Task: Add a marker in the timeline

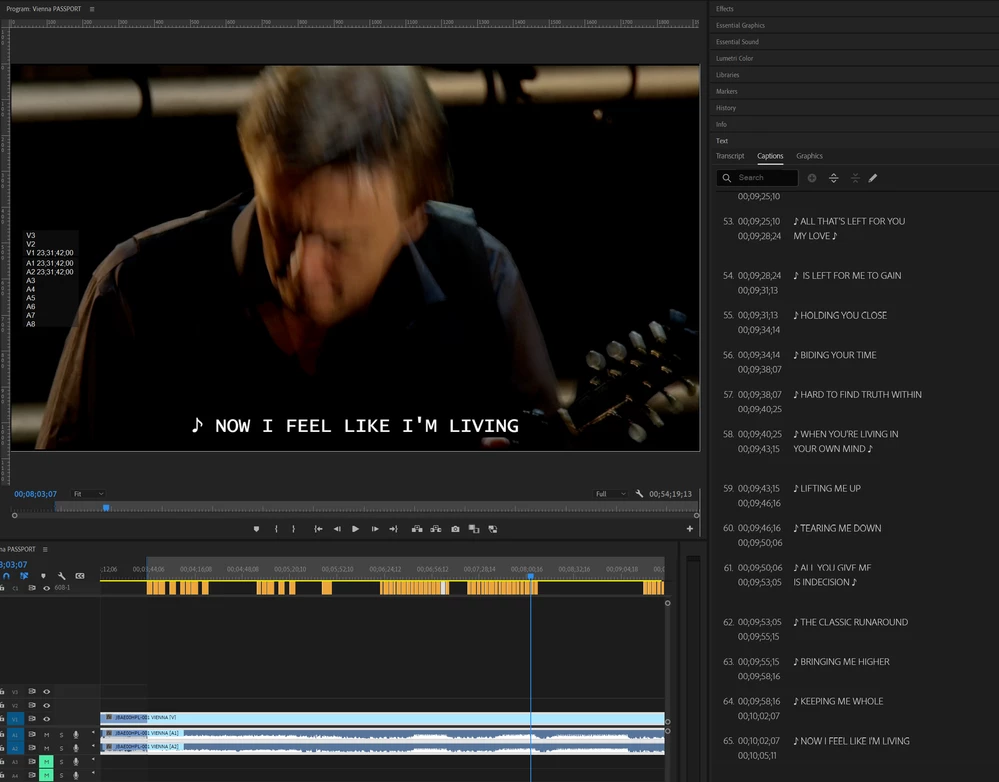Action: coord(43,576)
